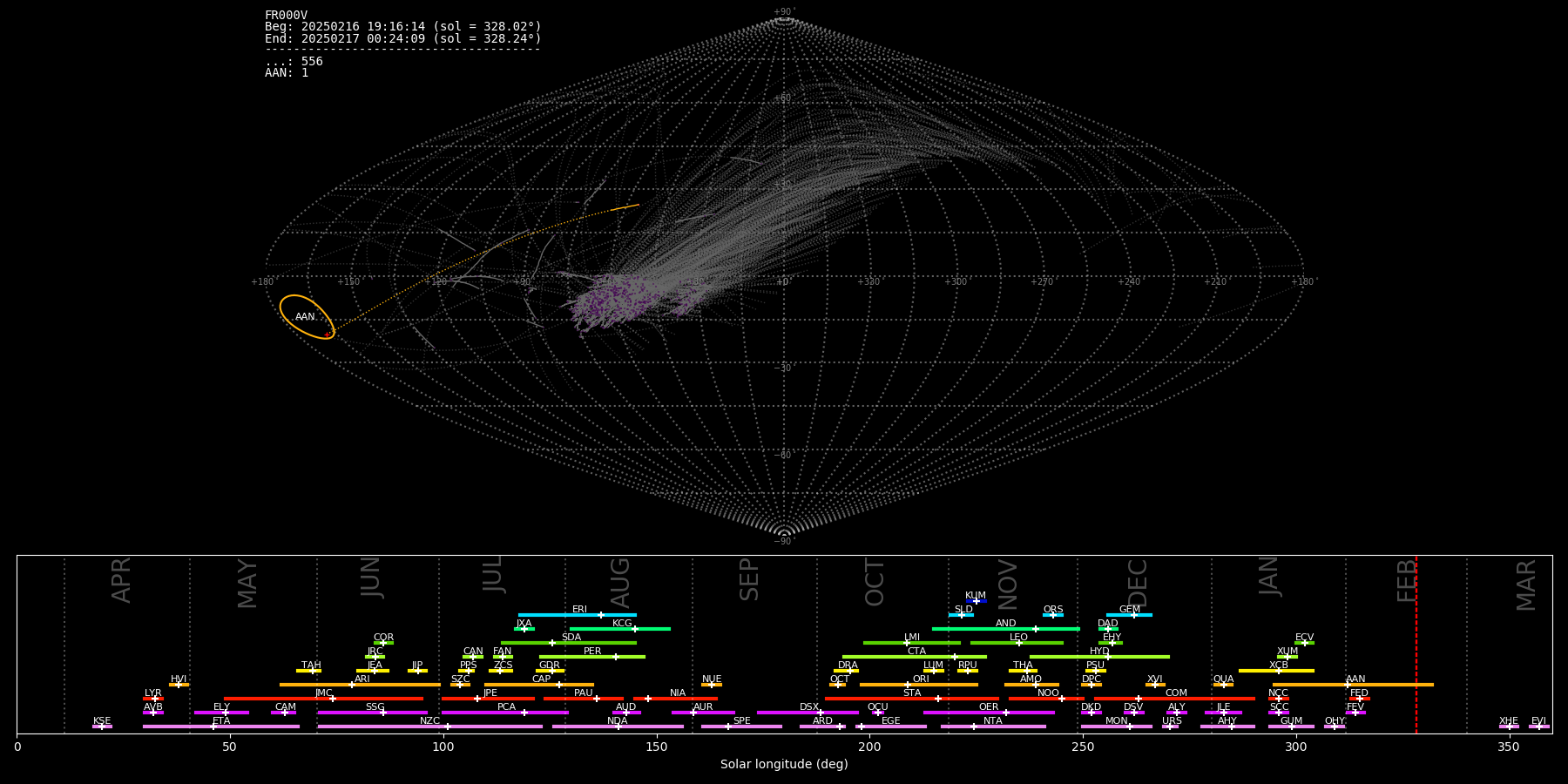1568x784 pixels.
Task: Click the red NIA shower bar
Action: (675, 699)
